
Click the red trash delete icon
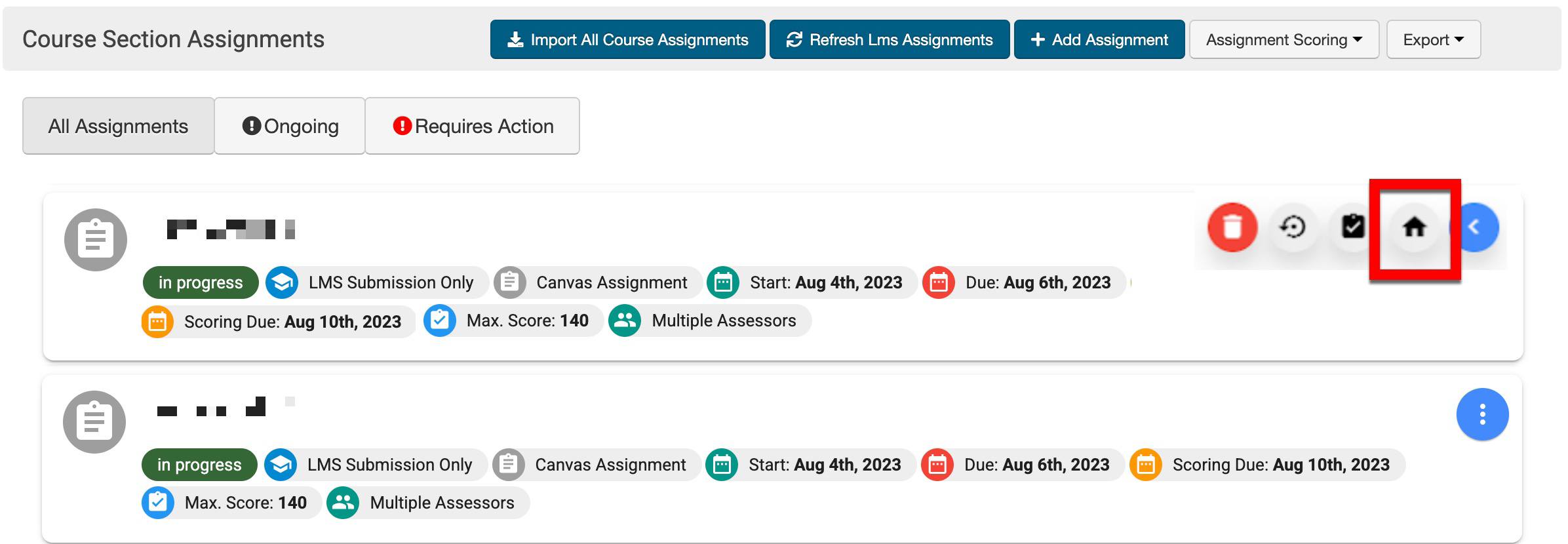click(x=1232, y=227)
